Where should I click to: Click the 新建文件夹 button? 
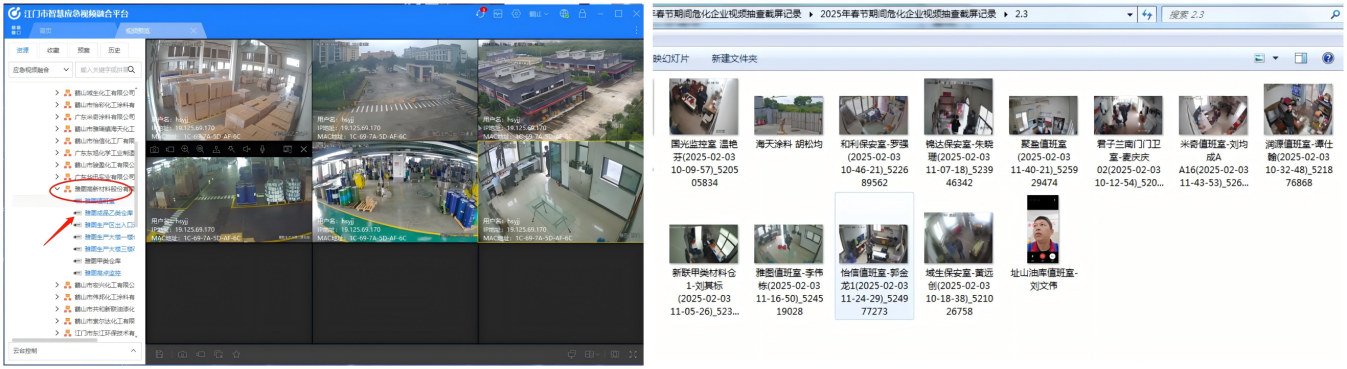pos(734,59)
